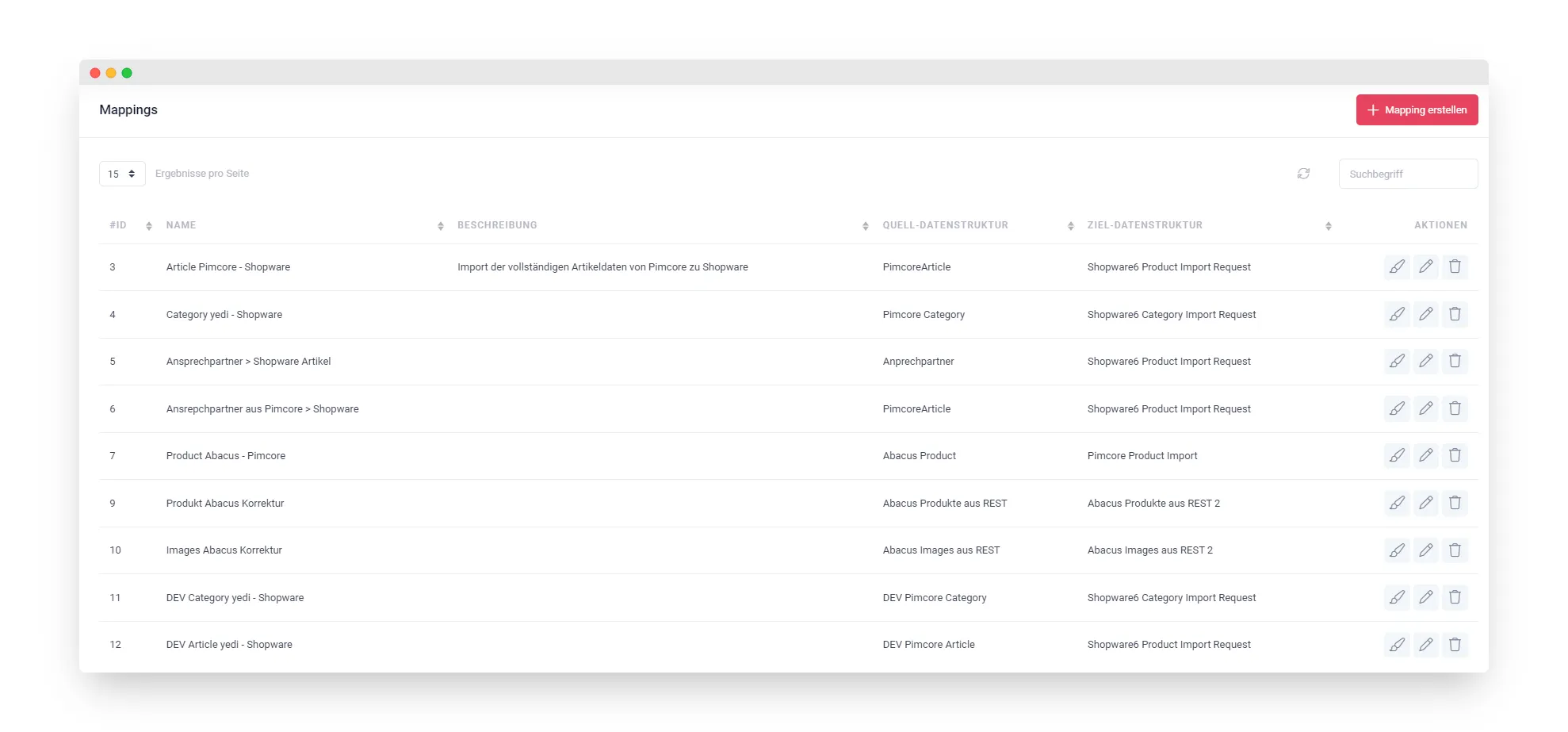
Task: Click the 'Abacus Product' source cell
Action: pos(919,456)
